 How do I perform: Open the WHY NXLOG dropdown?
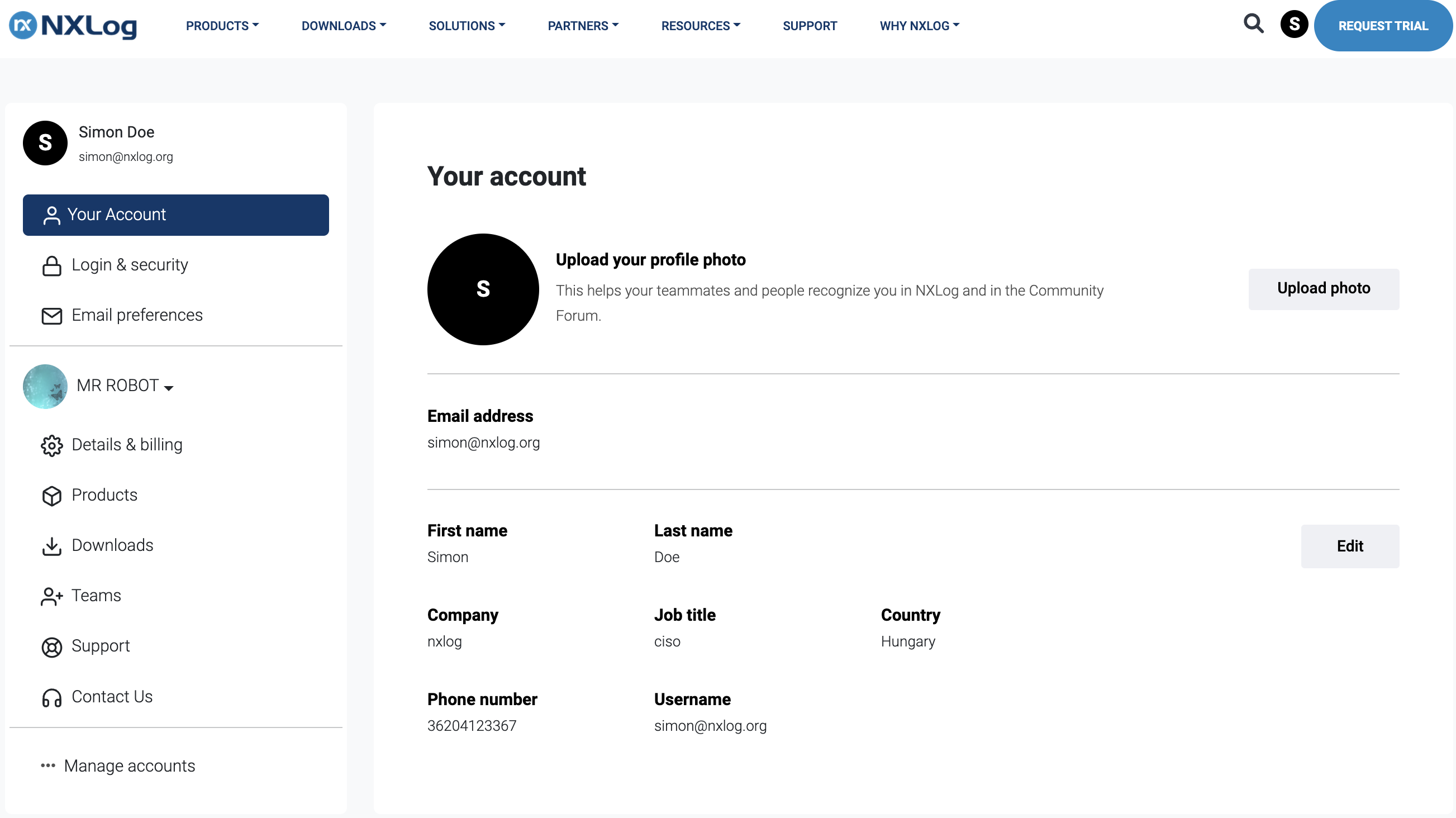pos(920,26)
